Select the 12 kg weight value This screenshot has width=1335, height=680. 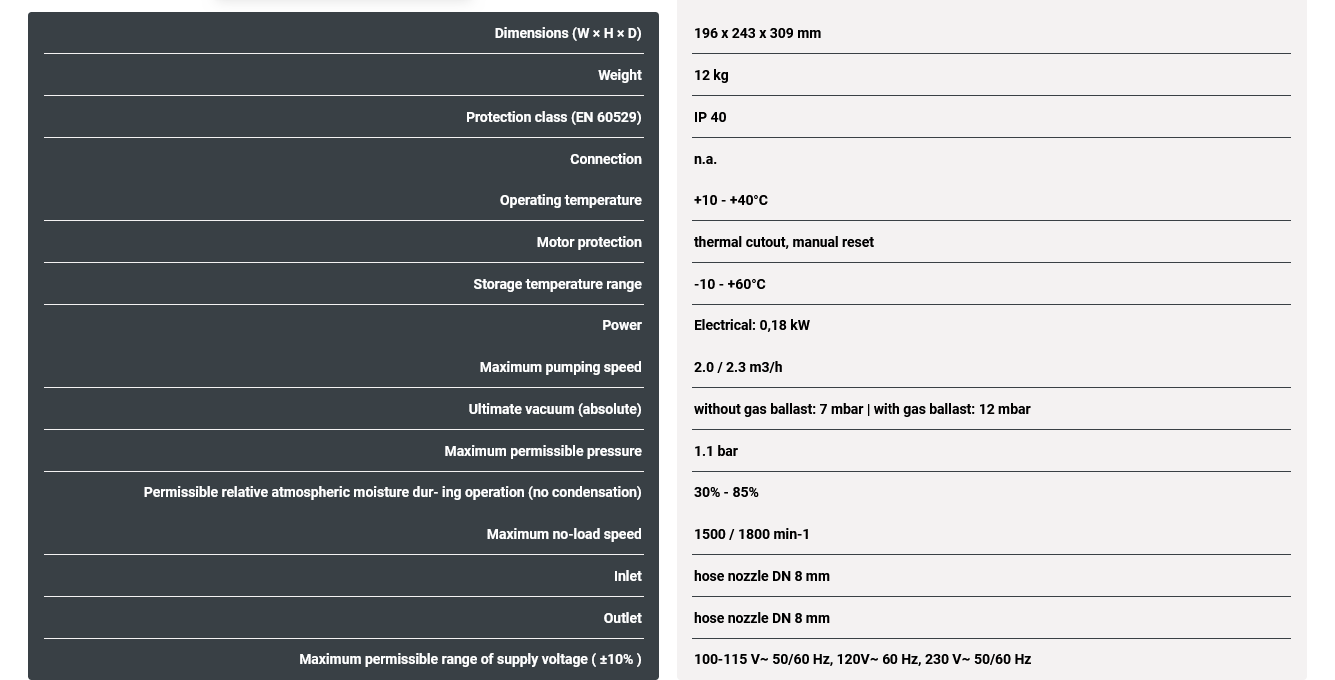tap(711, 75)
